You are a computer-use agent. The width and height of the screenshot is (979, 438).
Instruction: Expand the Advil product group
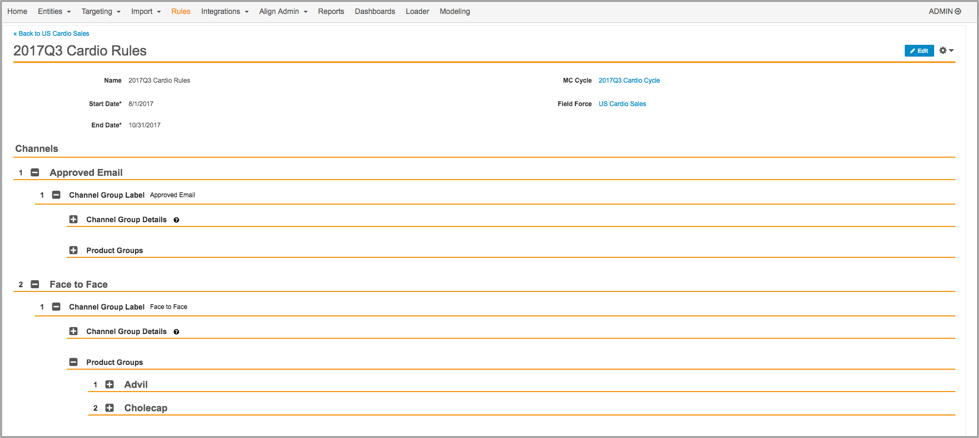(x=110, y=385)
